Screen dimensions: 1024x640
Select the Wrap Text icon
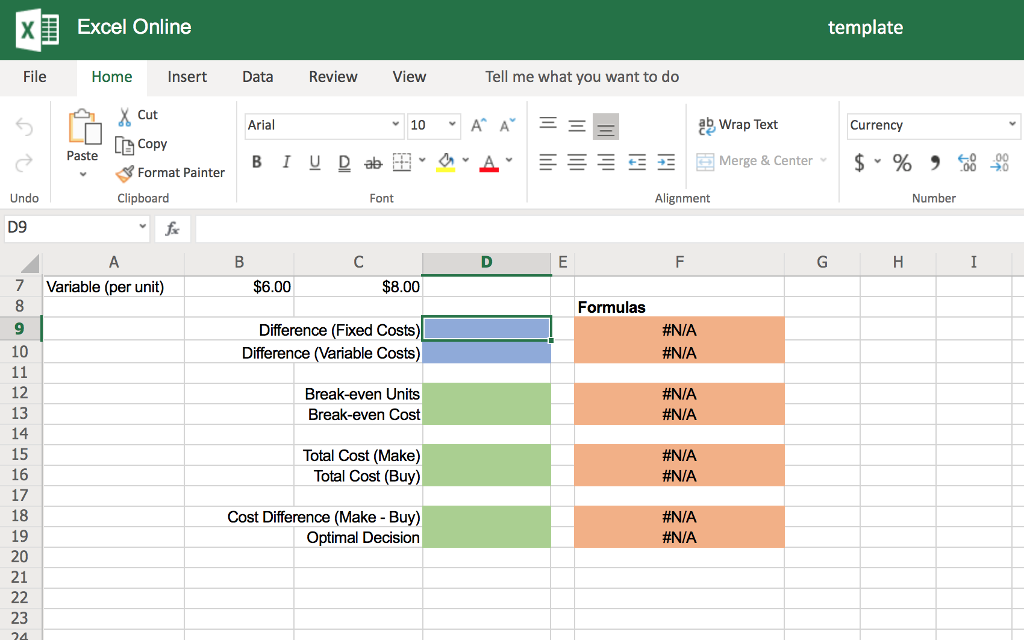pos(709,124)
